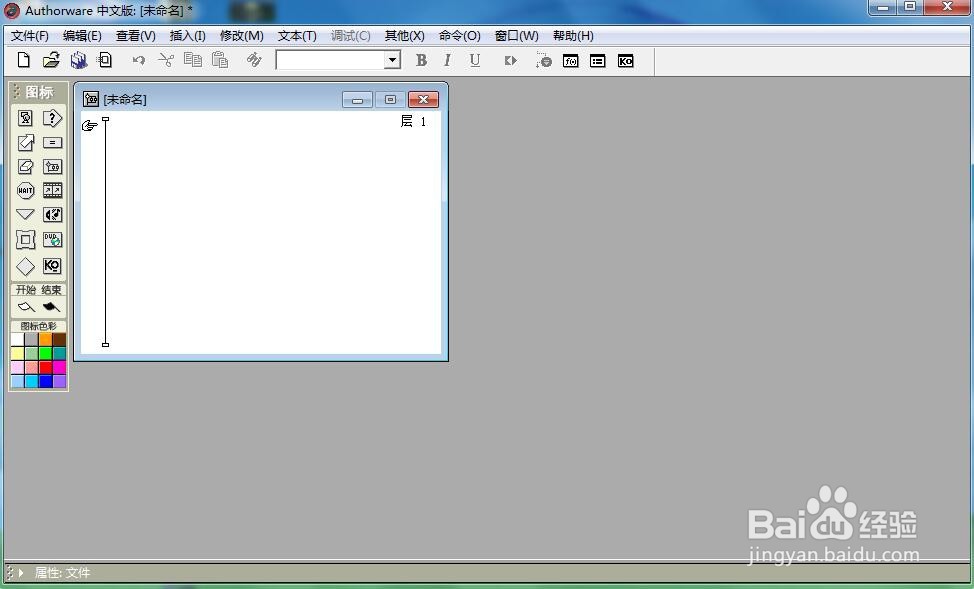Viewport: 974px width, 589px height.
Task: Click the paste hand pointer on flowline
Action: click(x=89, y=126)
